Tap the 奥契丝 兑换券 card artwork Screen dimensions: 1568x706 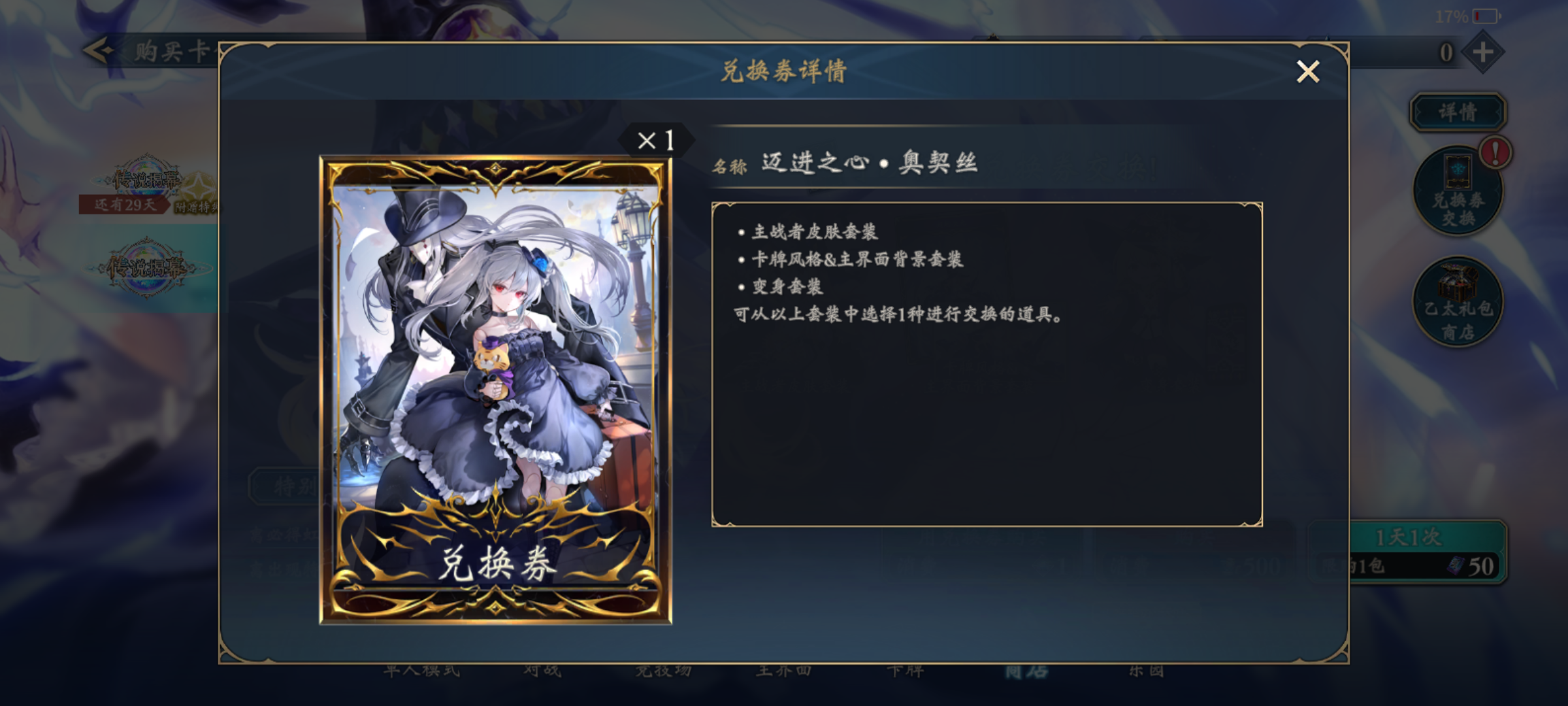(x=496, y=390)
